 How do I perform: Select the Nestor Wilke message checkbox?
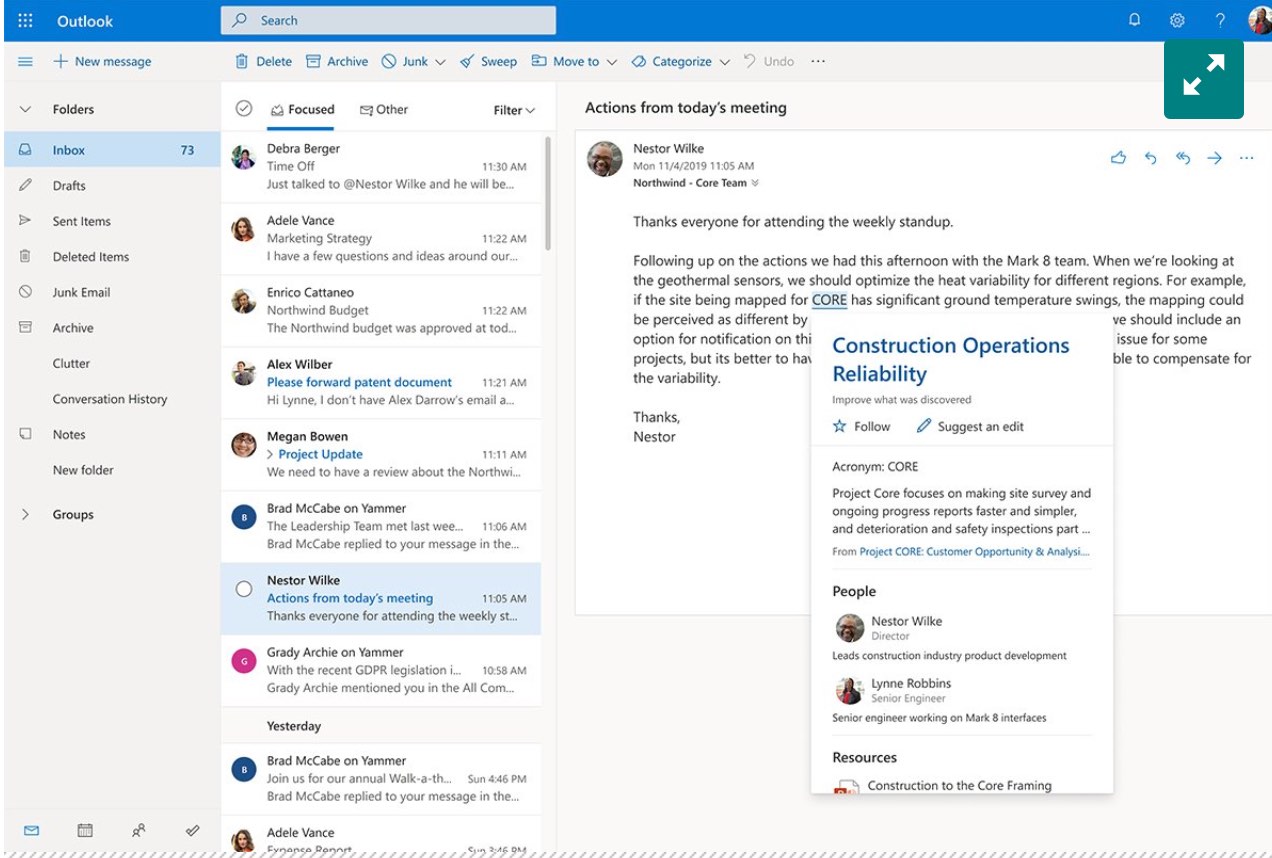click(x=244, y=589)
